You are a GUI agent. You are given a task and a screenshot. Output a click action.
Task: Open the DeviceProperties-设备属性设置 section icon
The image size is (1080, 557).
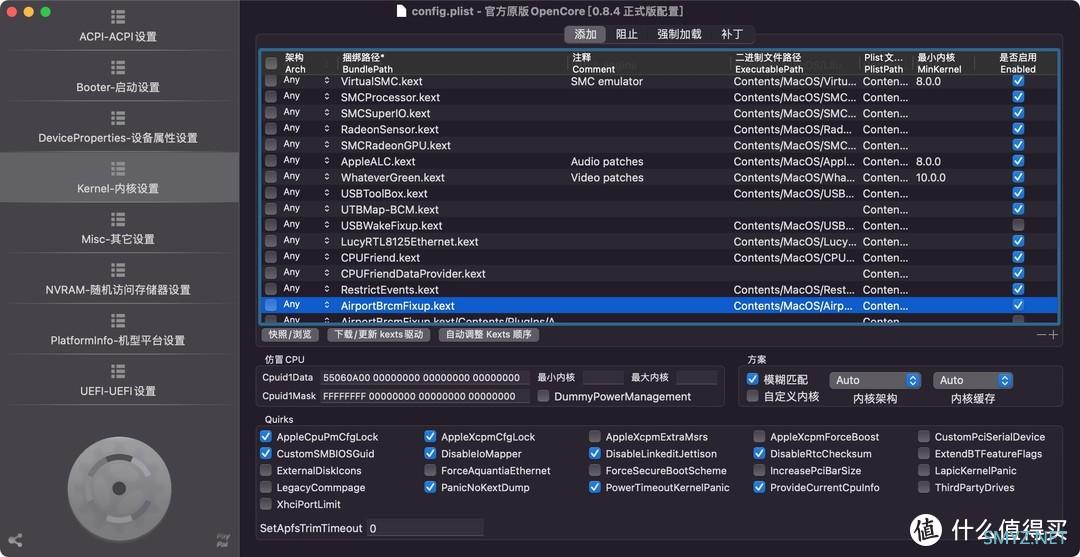click(x=118, y=118)
